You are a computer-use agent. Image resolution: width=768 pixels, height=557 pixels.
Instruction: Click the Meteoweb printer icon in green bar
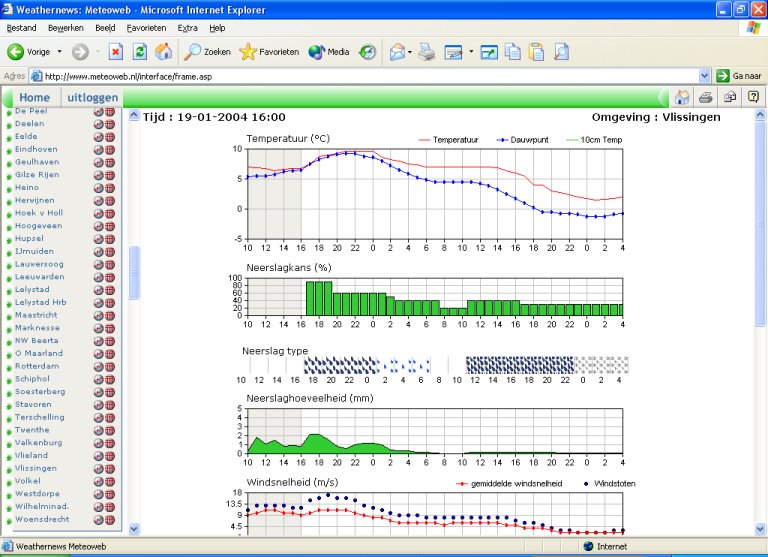(x=706, y=97)
